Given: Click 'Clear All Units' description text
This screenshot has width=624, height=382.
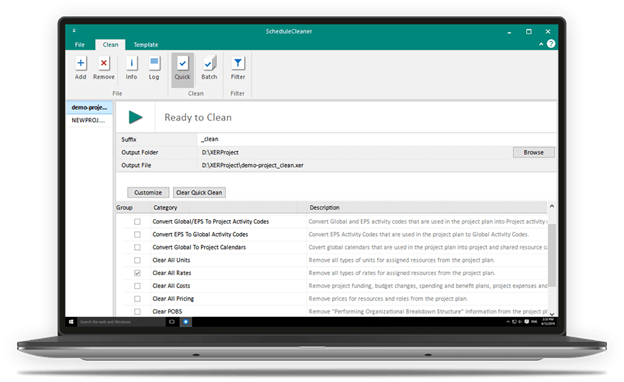Looking at the screenshot, I should (x=402, y=260).
